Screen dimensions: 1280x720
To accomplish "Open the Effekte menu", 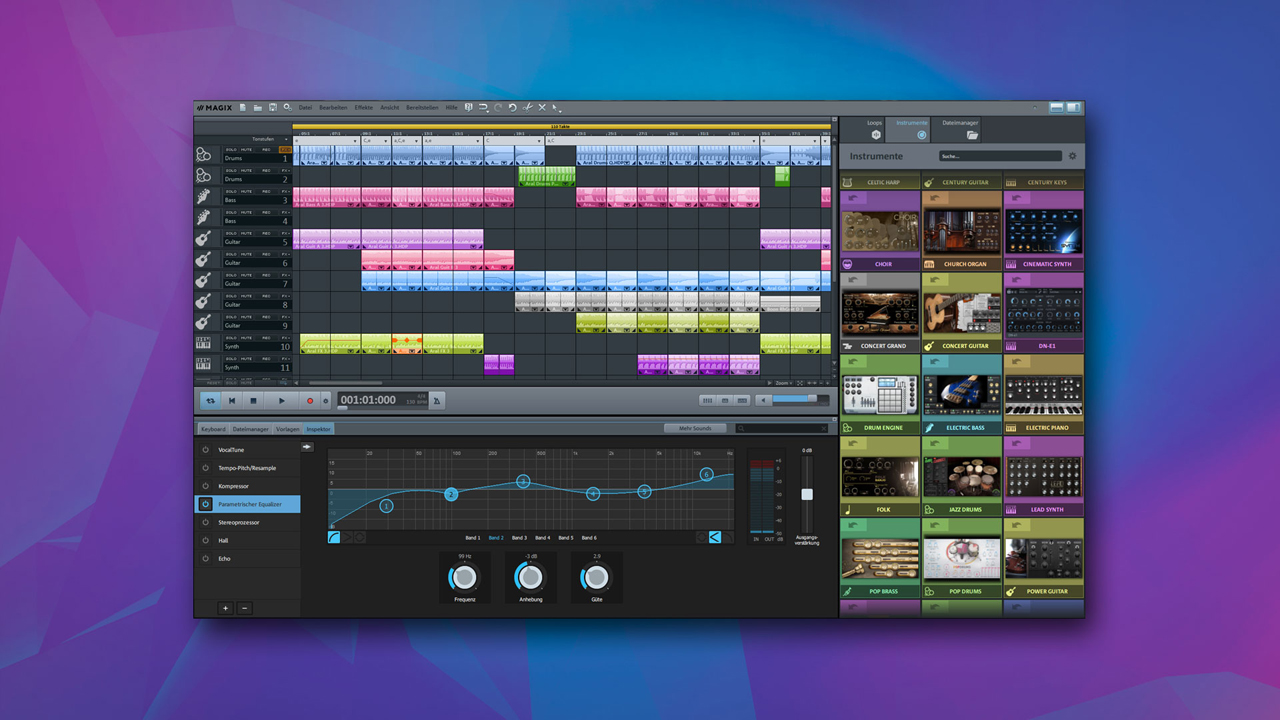I will pos(363,107).
